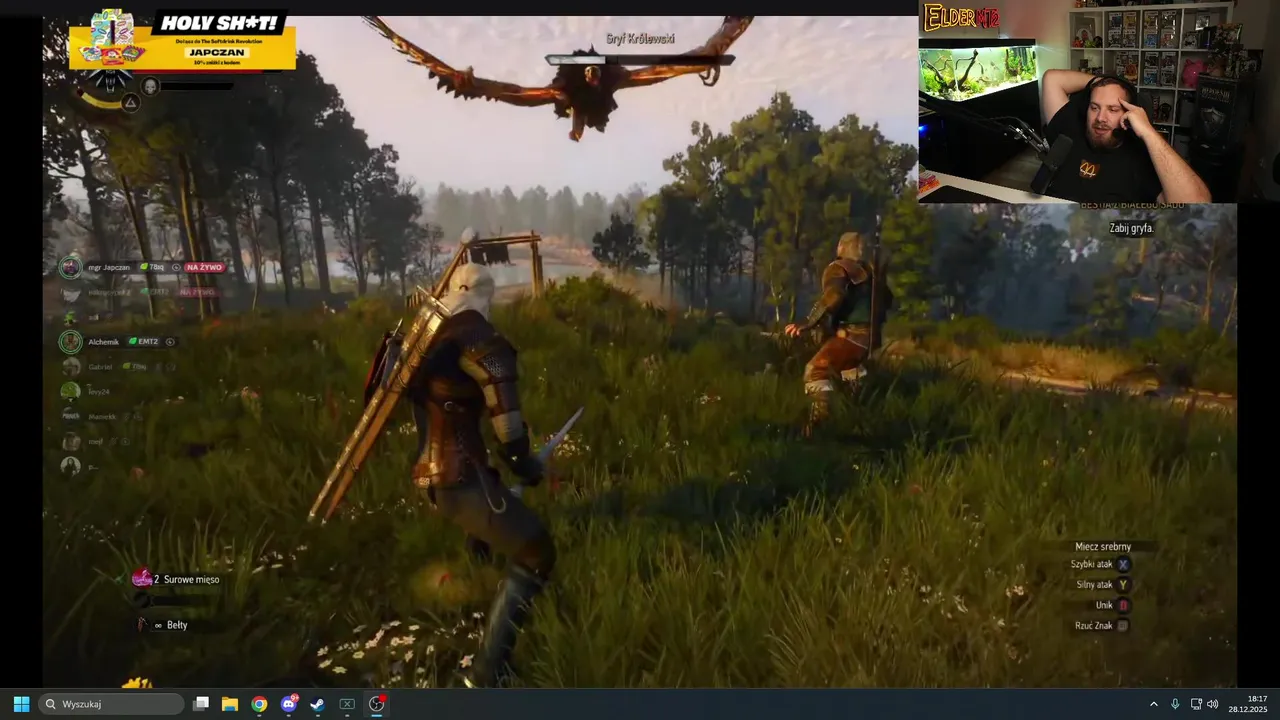Image resolution: width=1280 pixels, height=720 pixels.
Task: Click the Wyszukaj taskbar search field
Action: [111, 704]
